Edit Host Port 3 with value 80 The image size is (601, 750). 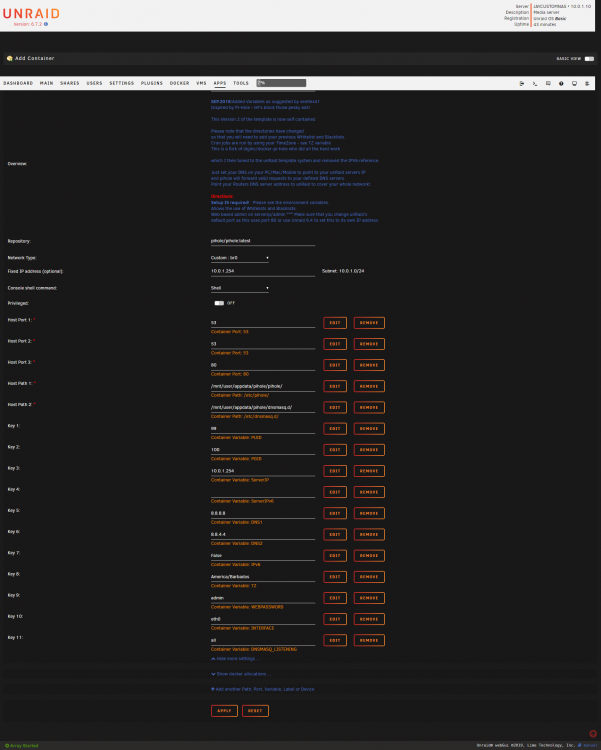point(335,365)
